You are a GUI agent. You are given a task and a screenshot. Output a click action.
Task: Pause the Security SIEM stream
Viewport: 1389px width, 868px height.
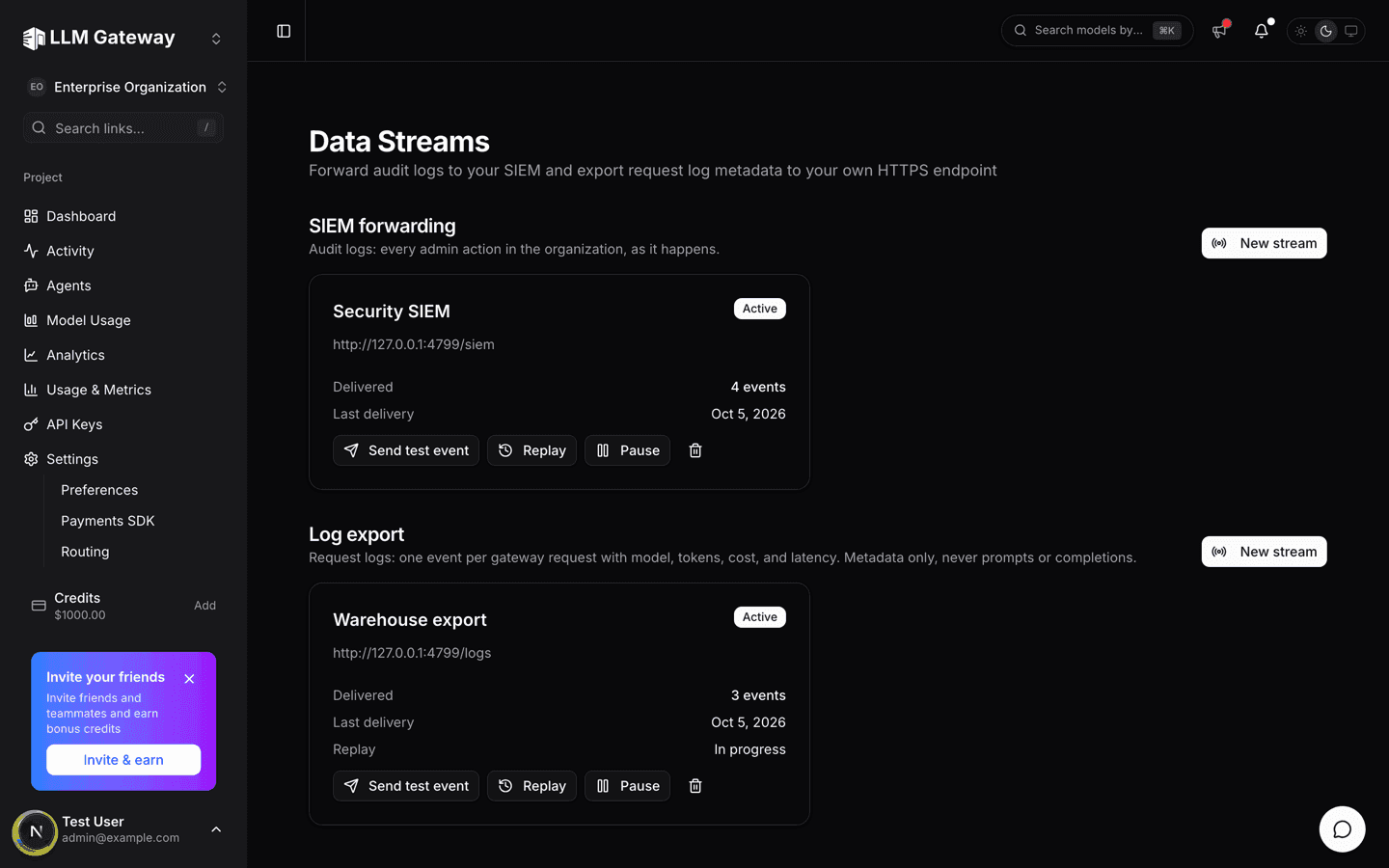(627, 450)
